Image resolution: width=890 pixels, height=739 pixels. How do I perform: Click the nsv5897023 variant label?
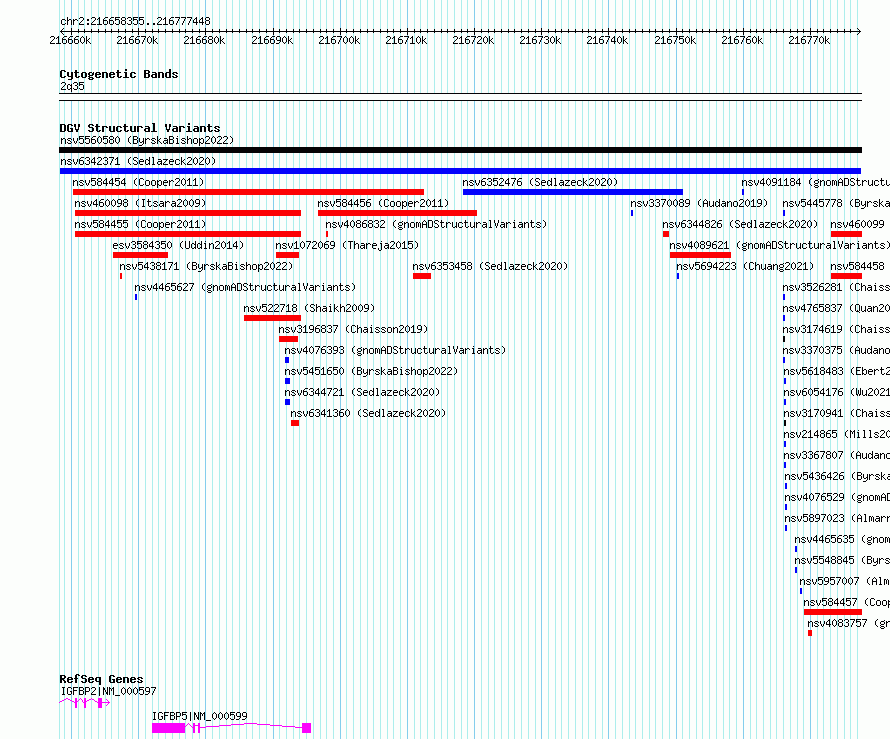click(837, 518)
